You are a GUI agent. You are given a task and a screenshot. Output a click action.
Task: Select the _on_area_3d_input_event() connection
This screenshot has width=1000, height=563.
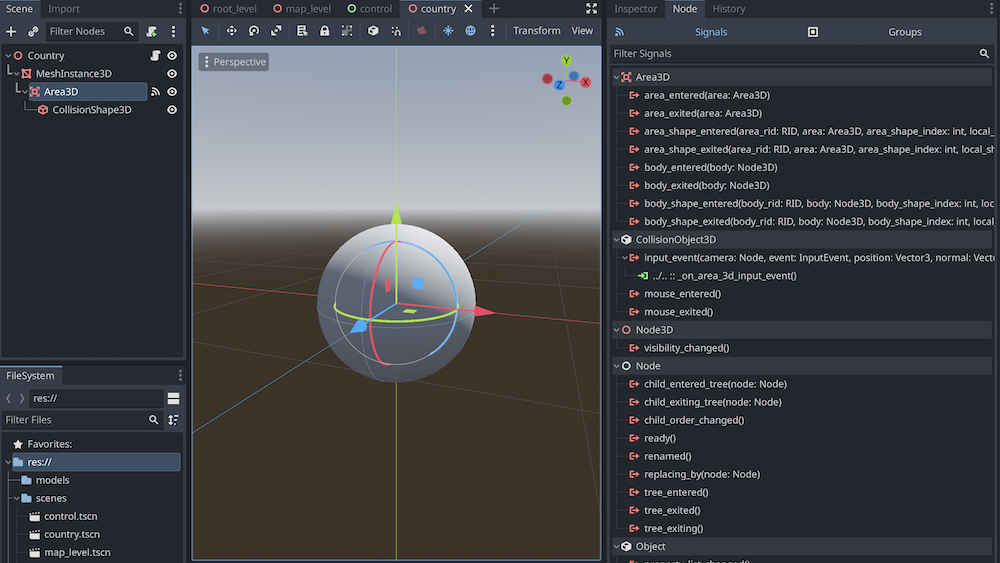click(724, 276)
